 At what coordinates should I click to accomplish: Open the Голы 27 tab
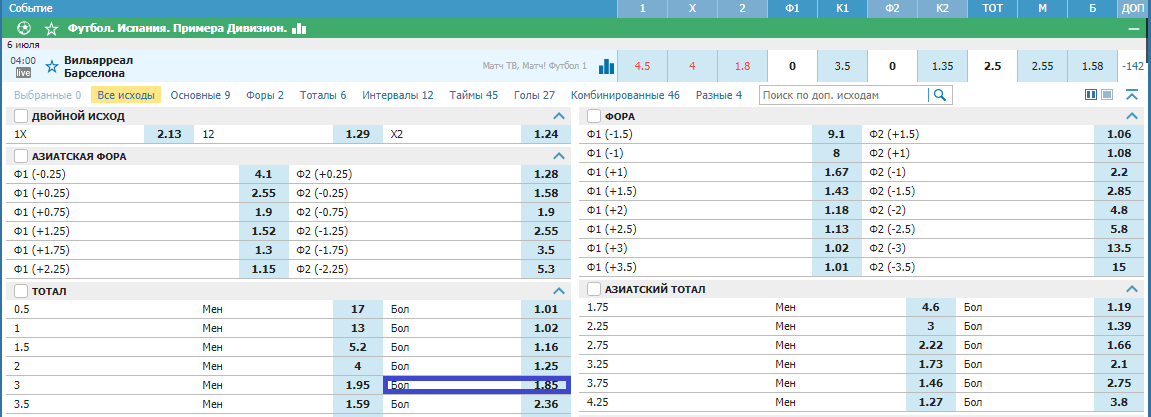tap(534, 95)
